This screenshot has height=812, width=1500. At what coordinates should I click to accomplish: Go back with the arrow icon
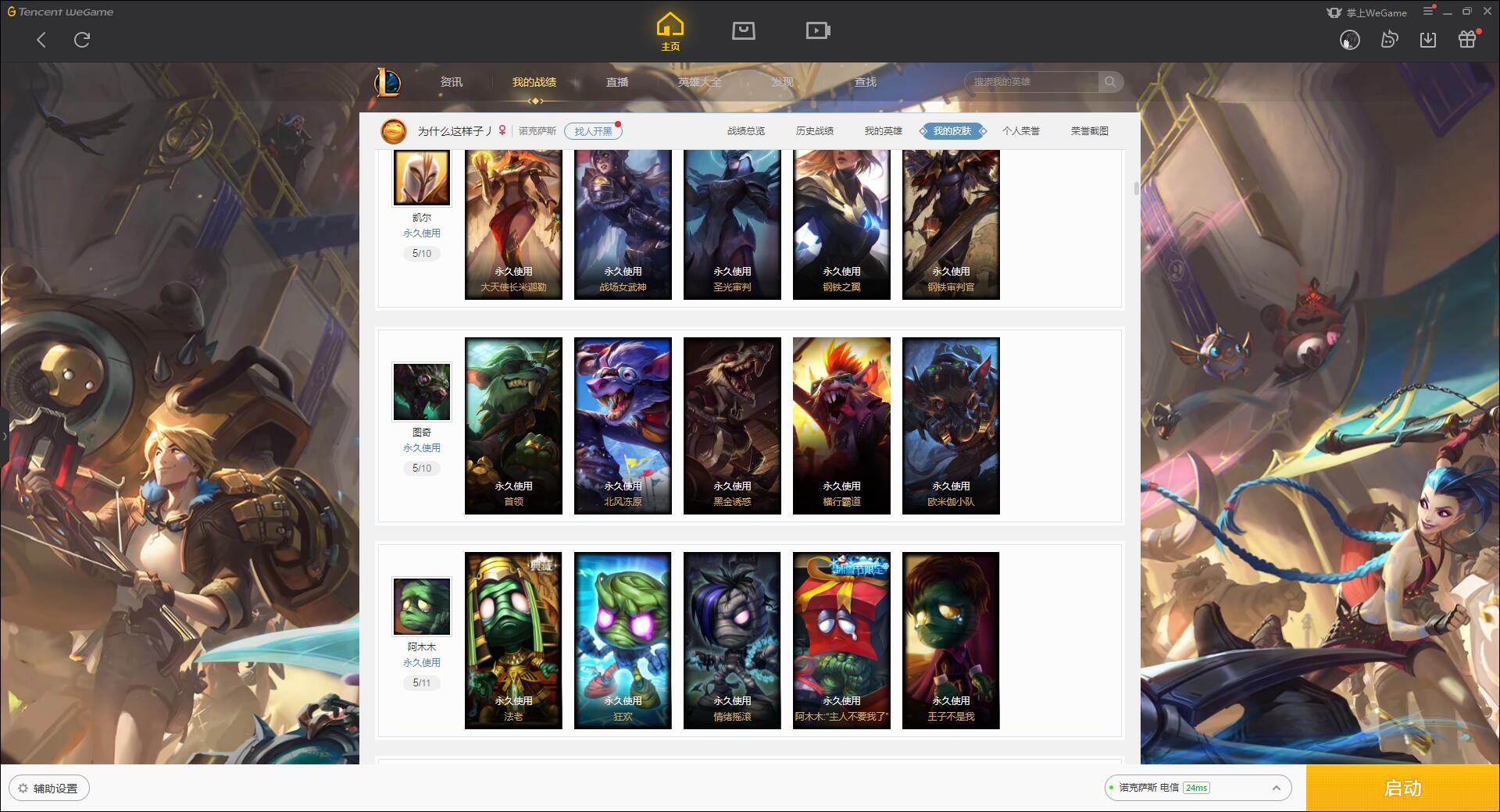point(41,40)
